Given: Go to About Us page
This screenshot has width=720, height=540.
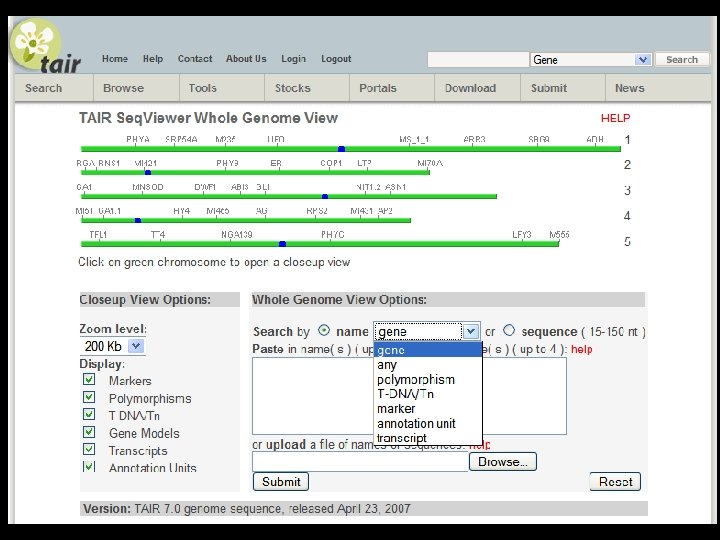Looking at the screenshot, I should click(x=246, y=59).
